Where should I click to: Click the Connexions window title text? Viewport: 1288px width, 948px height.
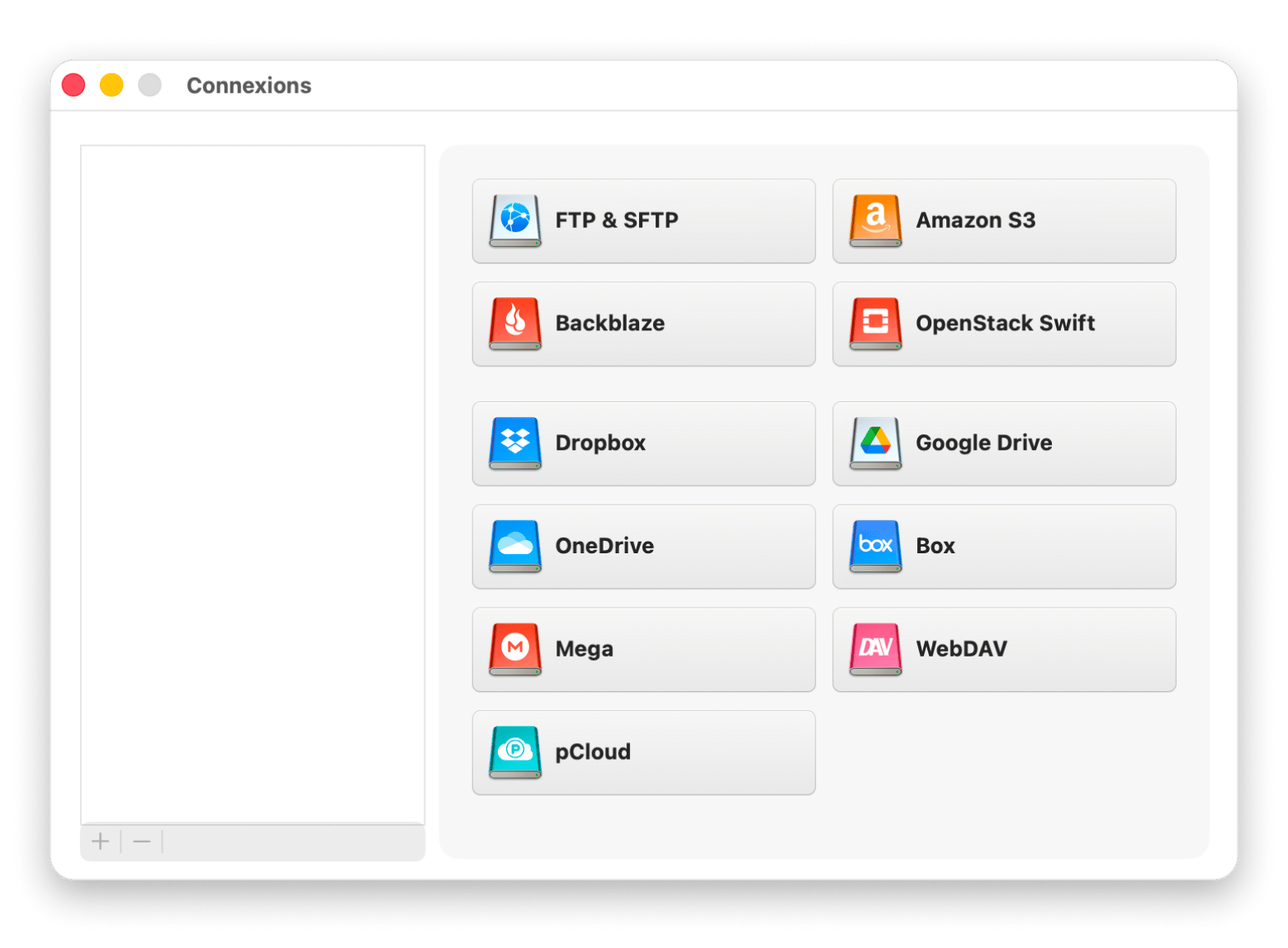pyautogui.click(x=249, y=86)
